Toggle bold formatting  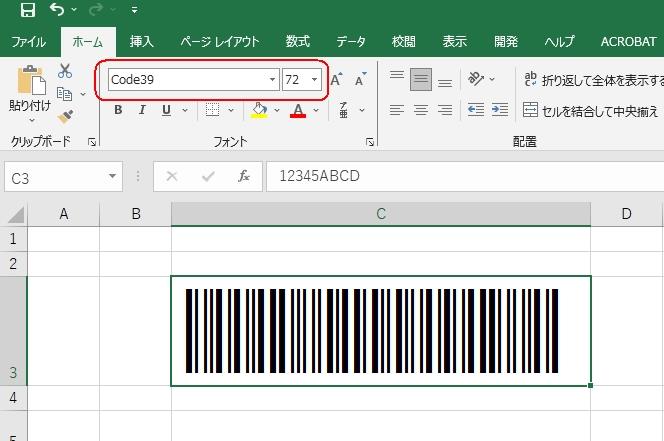click(x=118, y=110)
